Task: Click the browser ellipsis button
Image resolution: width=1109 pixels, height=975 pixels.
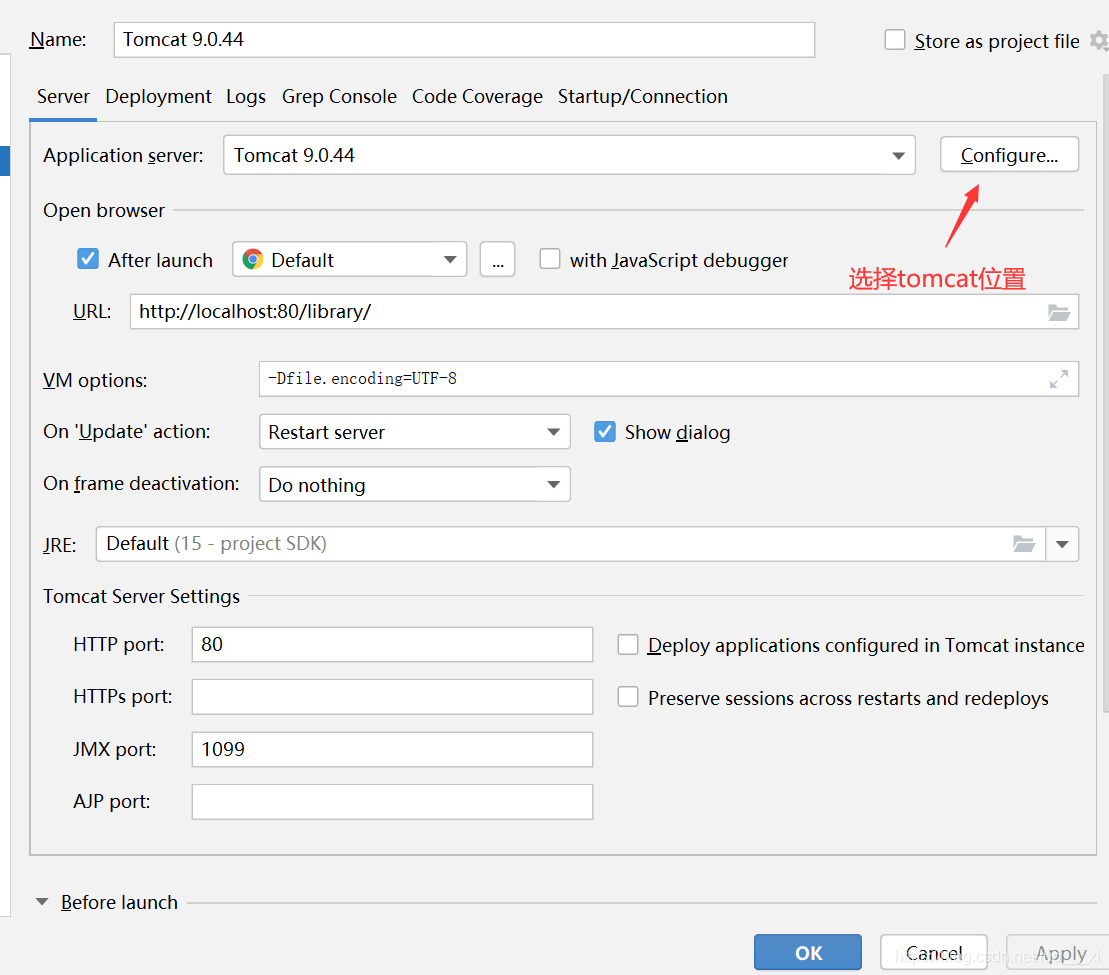Action: point(497,259)
